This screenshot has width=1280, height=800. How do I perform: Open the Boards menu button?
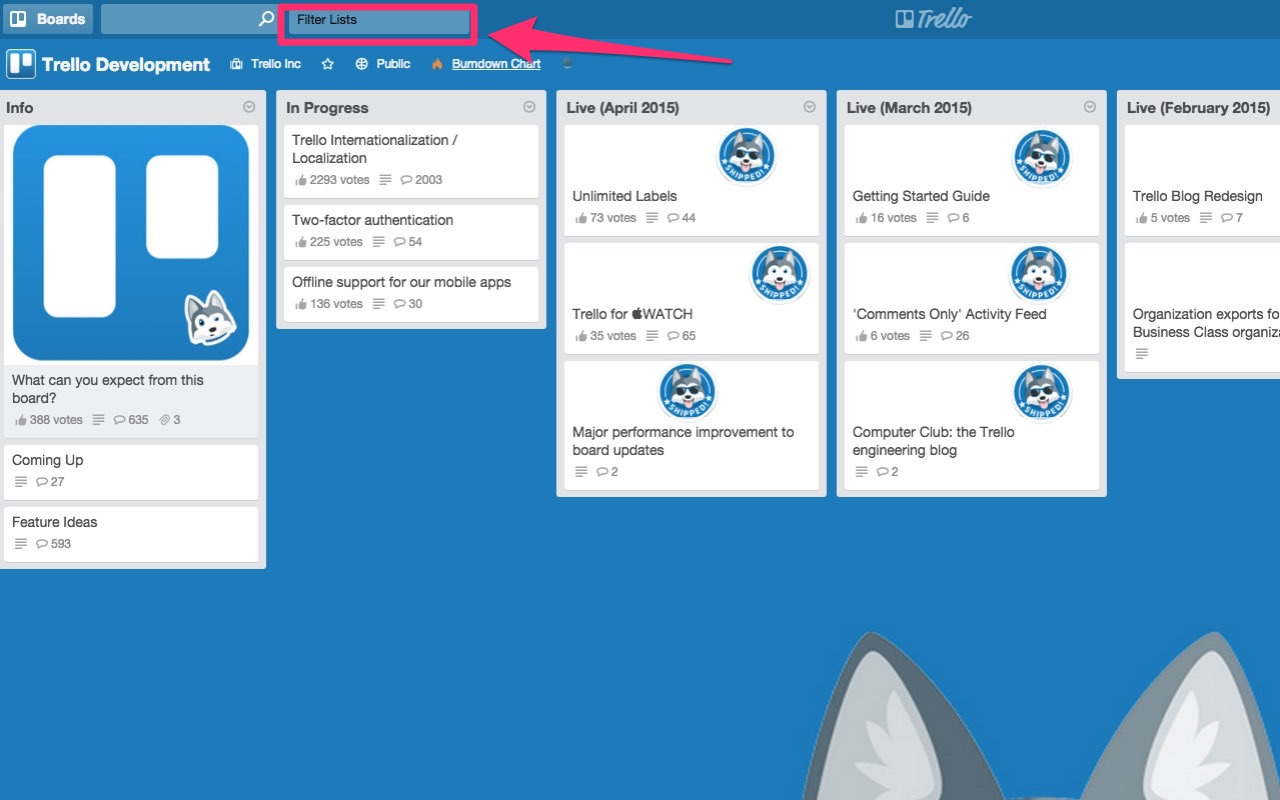coord(48,19)
